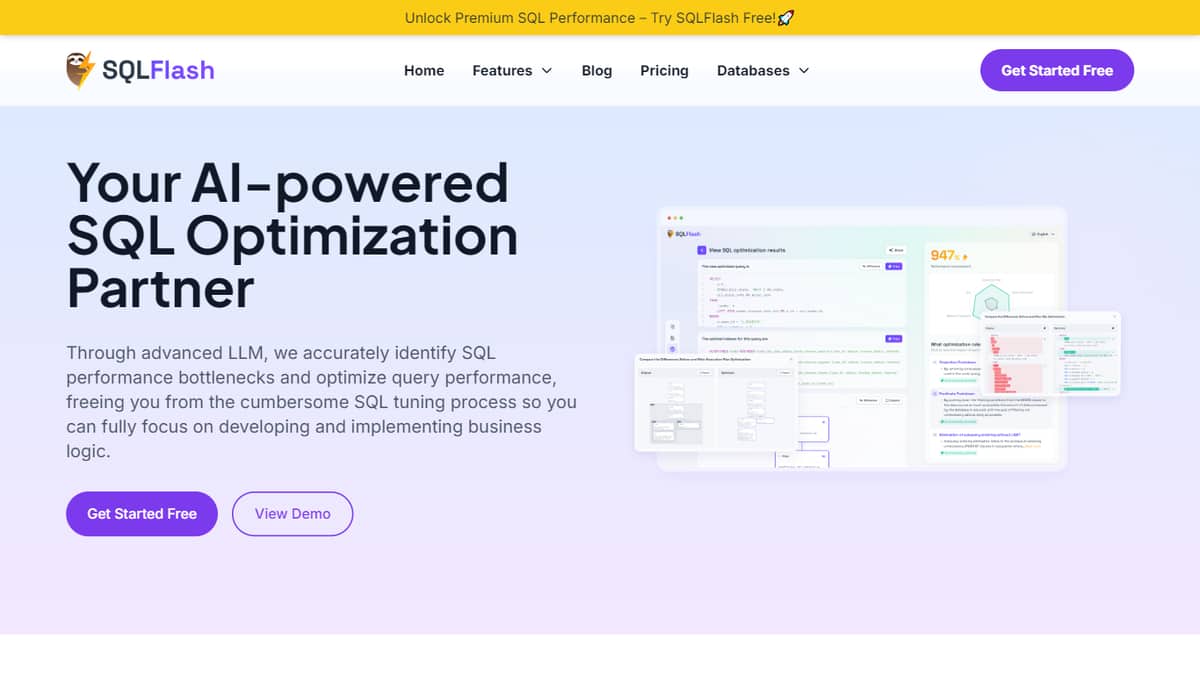The height and width of the screenshot is (674, 1200).
Task: Click the SQLFlash sloth logo icon
Action: pyautogui.click(x=80, y=70)
